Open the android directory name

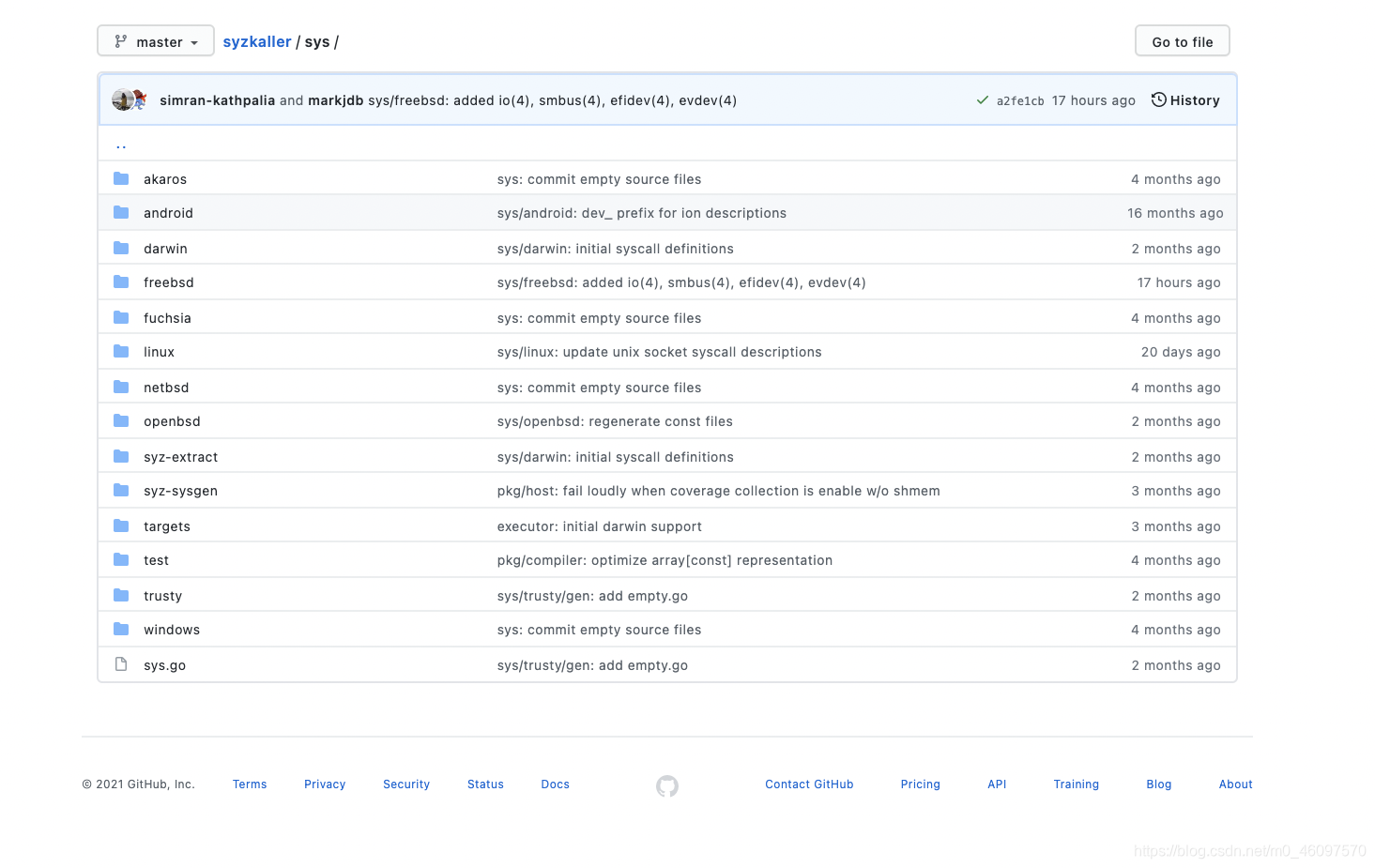pos(168,213)
